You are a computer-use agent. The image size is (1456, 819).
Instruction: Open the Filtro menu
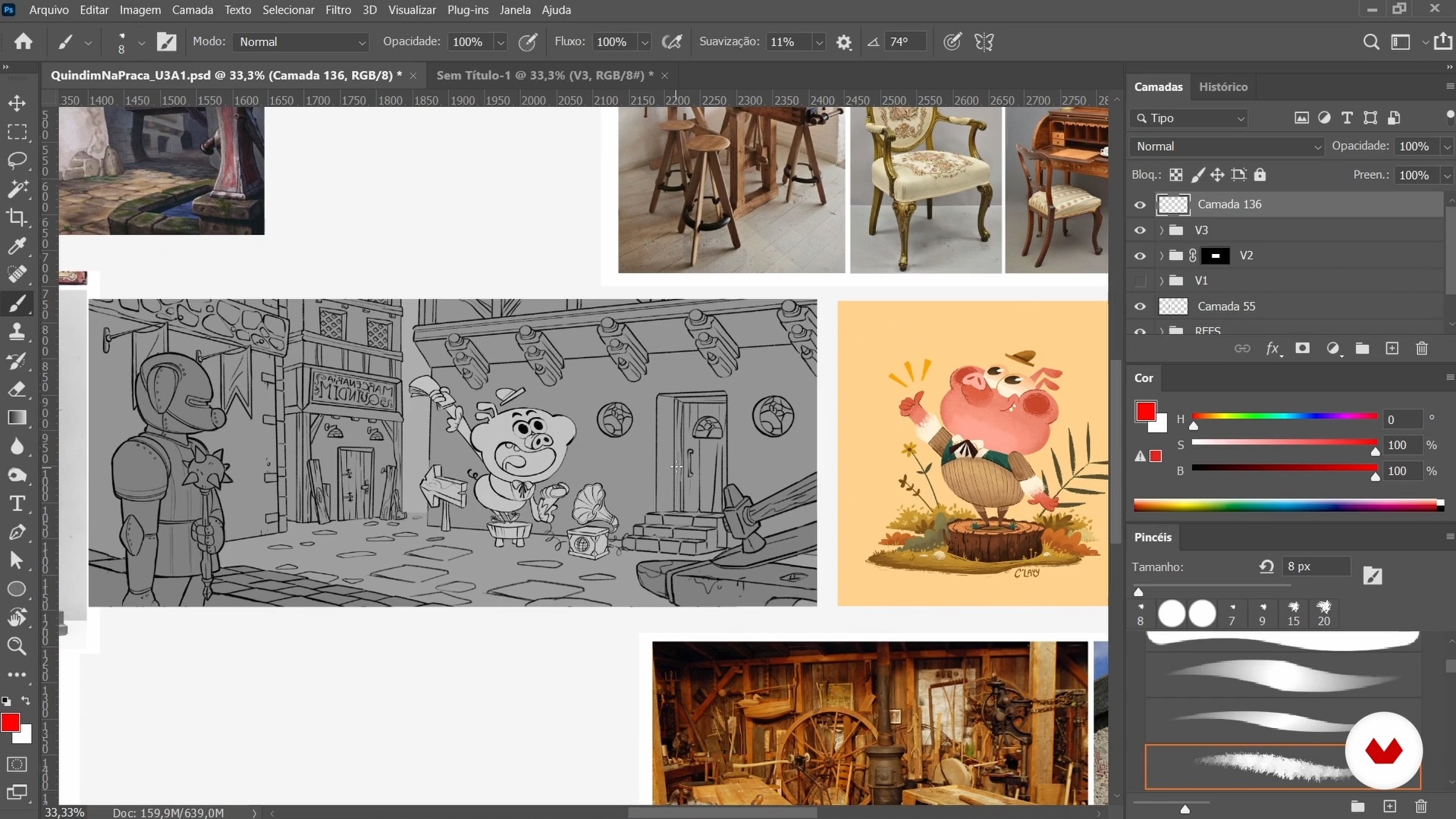coord(338,10)
